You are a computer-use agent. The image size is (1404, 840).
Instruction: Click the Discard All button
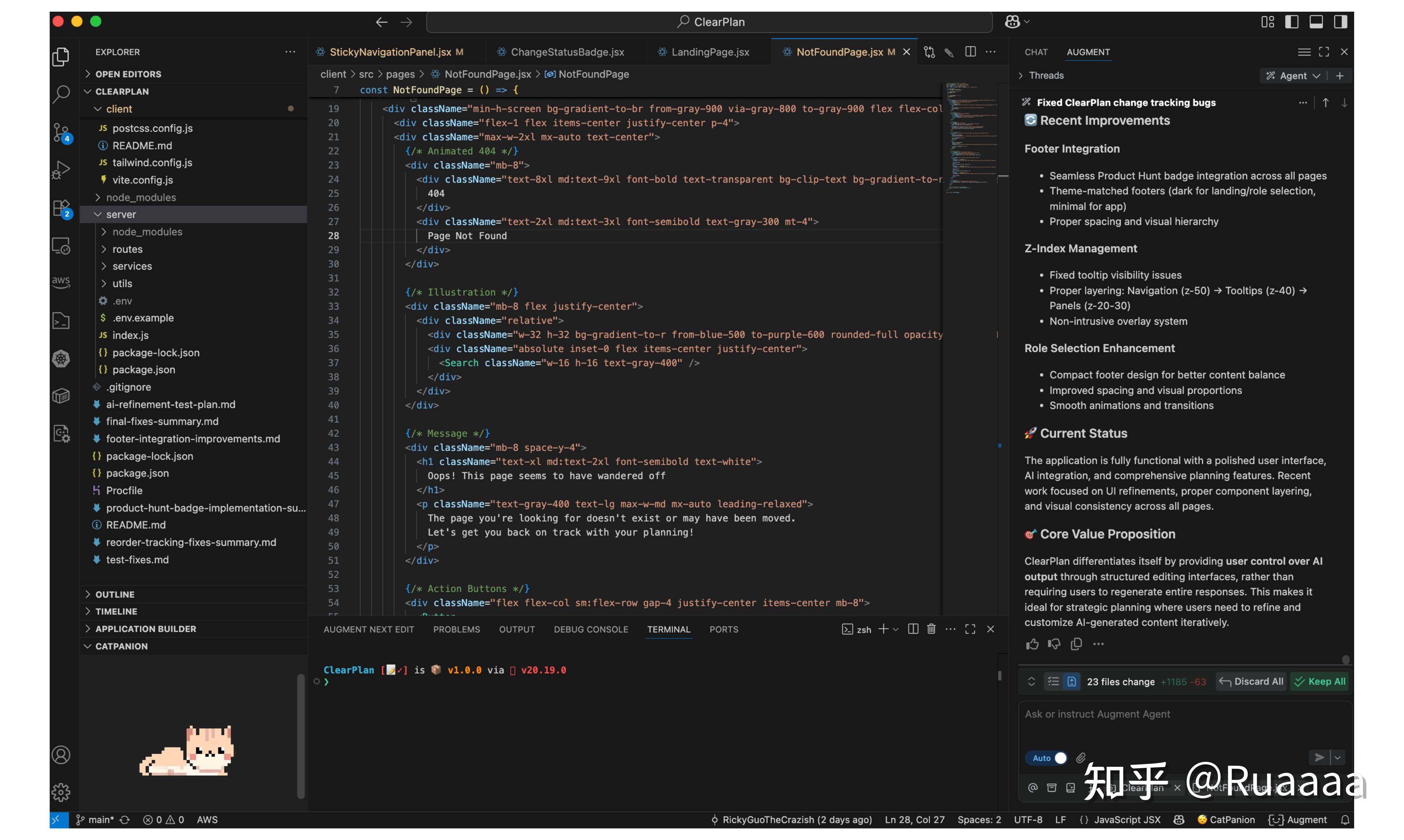[x=1251, y=682]
